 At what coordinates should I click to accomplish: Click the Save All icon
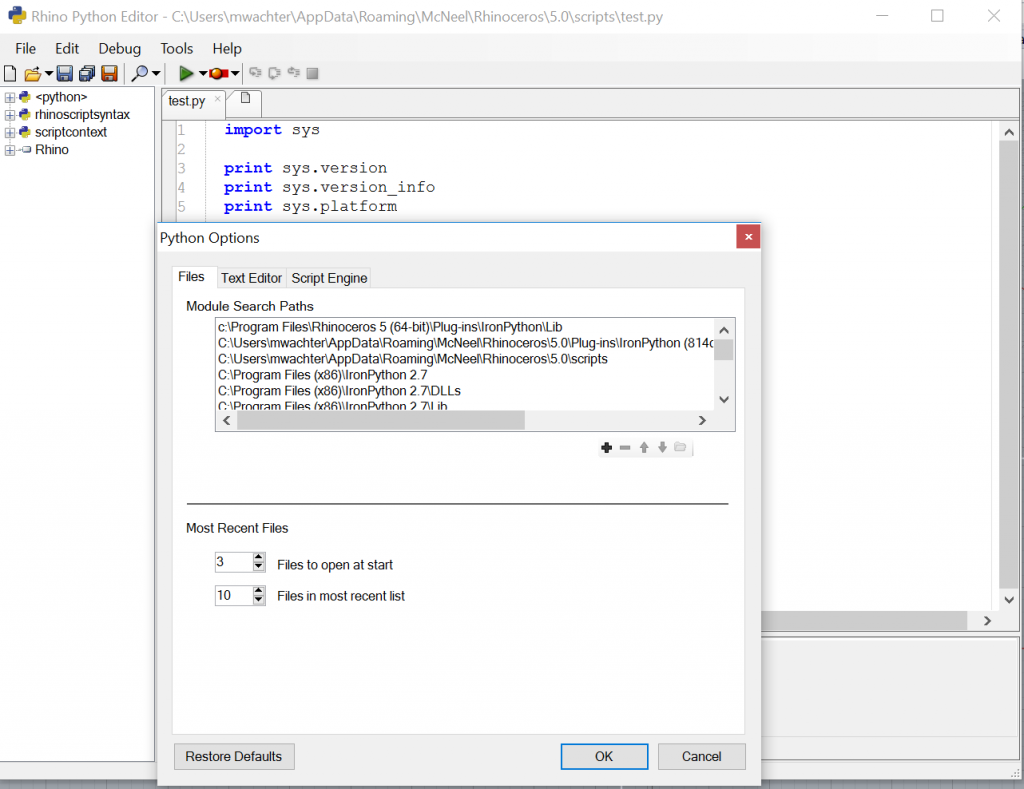(87, 73)
